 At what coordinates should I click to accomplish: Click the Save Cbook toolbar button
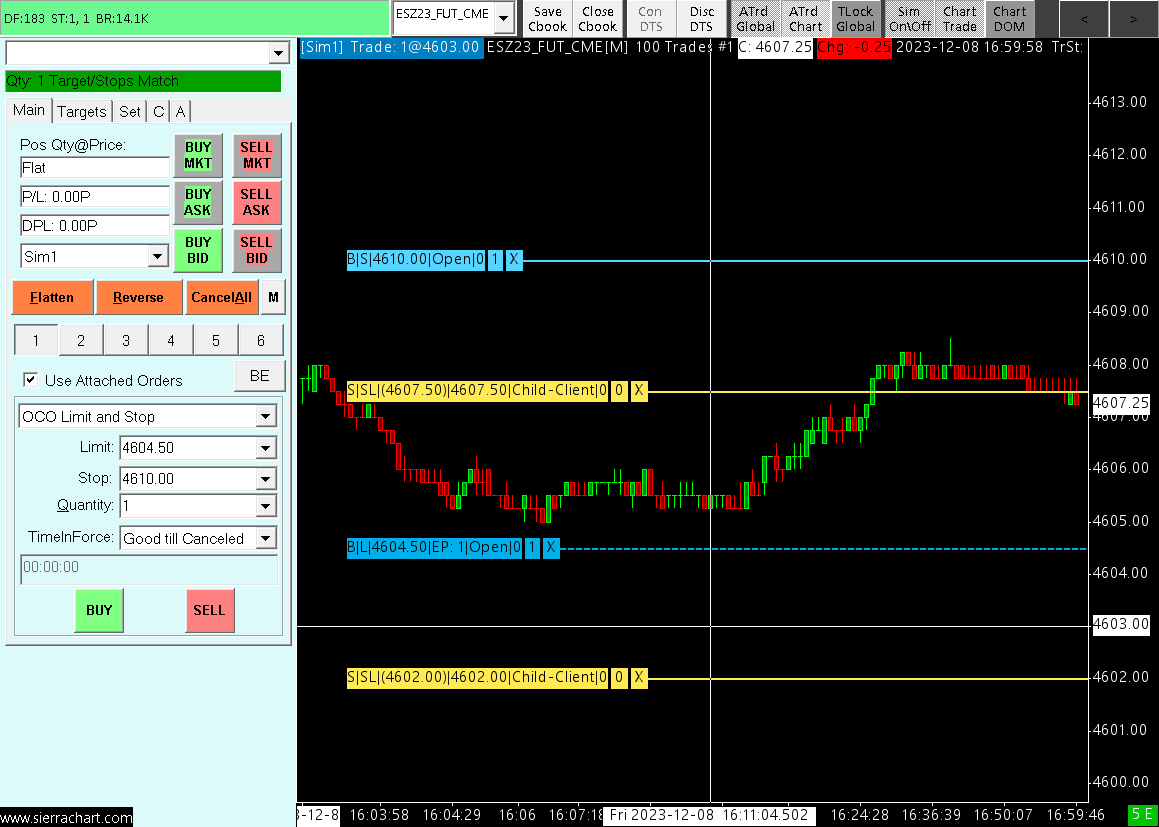coord(548,18)
